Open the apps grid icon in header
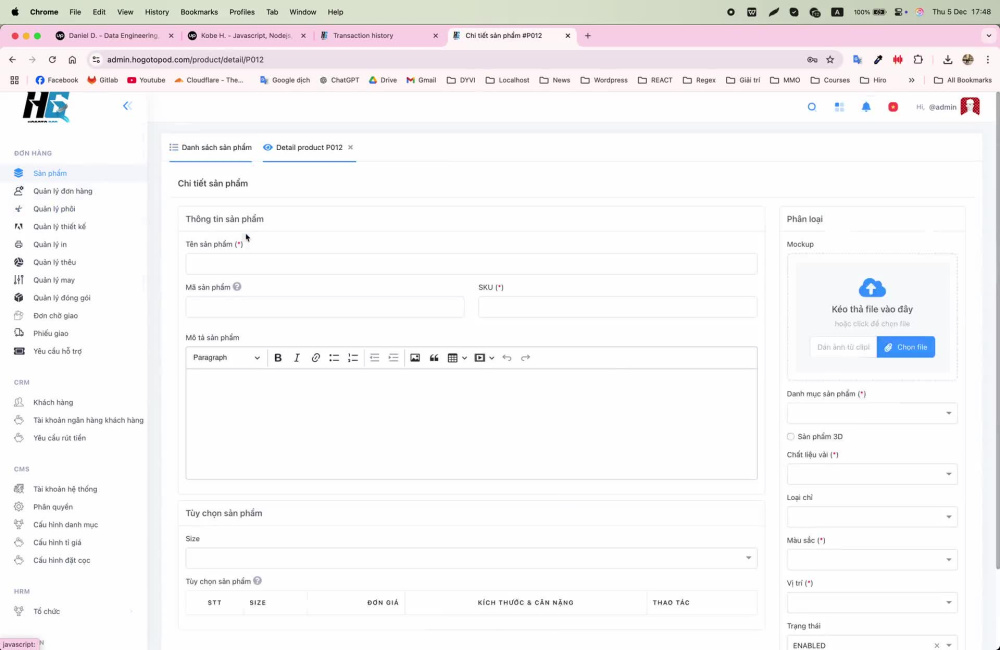The image size is (1000, 650). coord(839,107)
